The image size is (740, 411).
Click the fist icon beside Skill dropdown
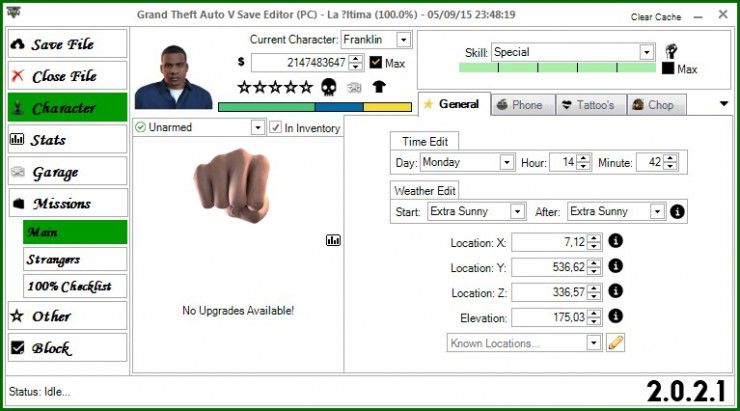pyautogui.click(x=671, y=51)
